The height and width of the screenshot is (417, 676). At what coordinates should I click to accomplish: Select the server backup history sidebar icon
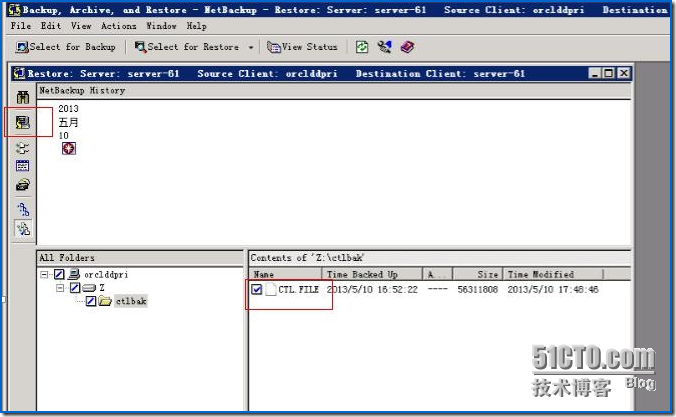point(22,122)
